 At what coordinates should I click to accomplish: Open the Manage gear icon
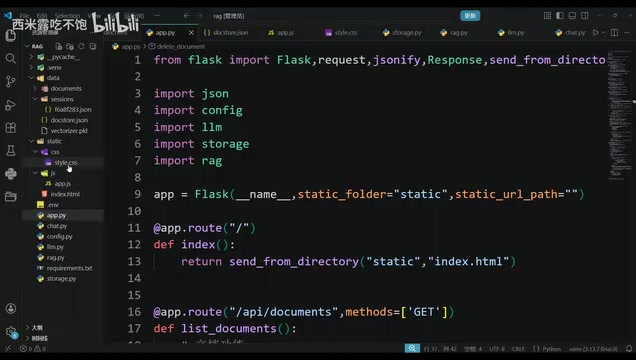pos(11,332)
